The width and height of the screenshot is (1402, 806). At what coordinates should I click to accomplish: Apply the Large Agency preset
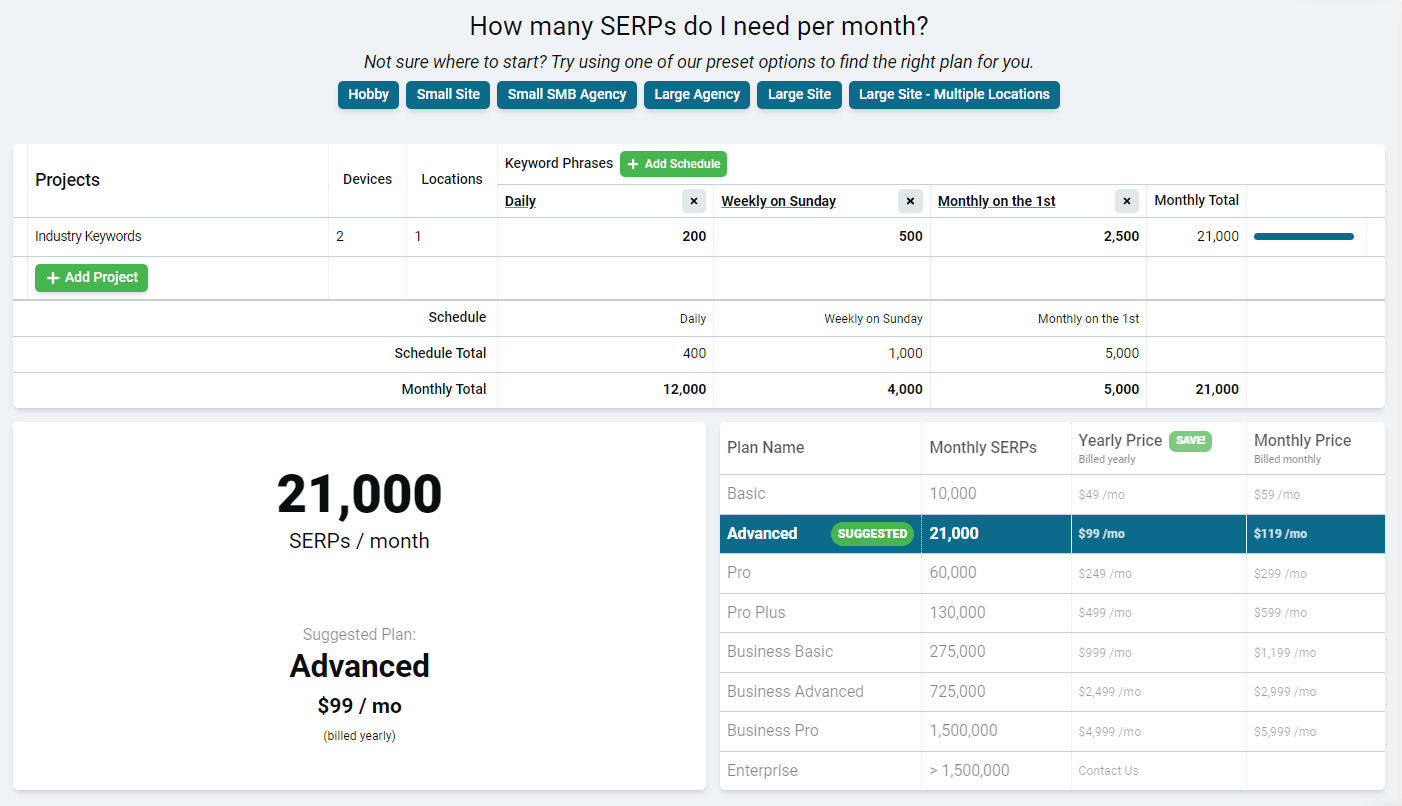[697, 95]
